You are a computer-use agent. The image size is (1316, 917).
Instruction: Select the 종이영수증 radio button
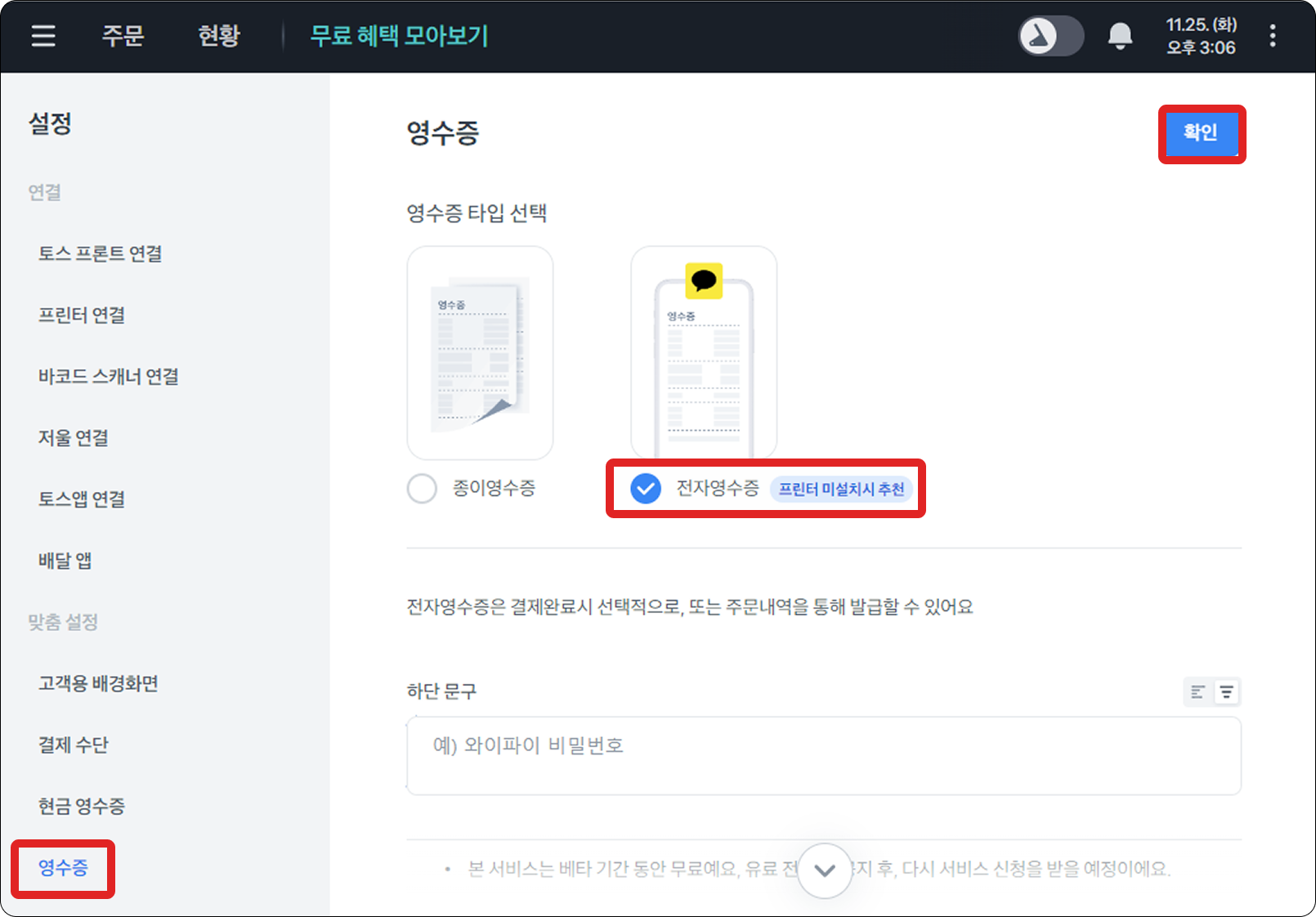click(x=422, y=489)
